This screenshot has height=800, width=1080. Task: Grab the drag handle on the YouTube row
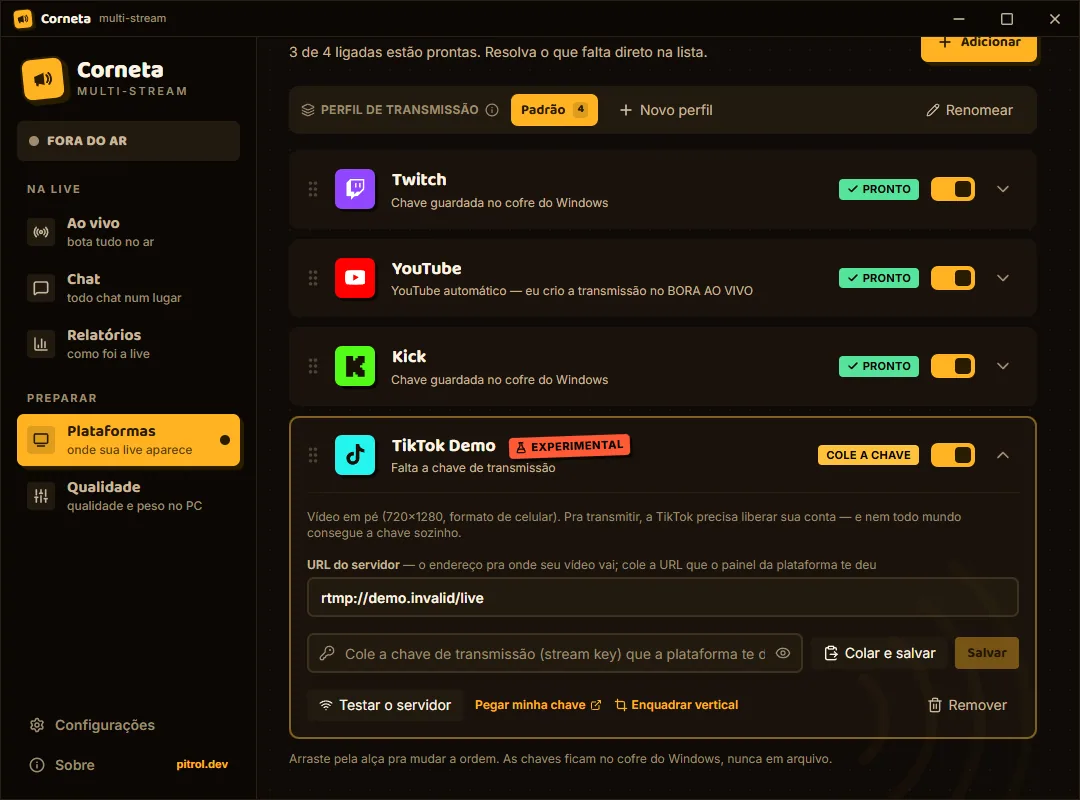click(x=313, y=278)
